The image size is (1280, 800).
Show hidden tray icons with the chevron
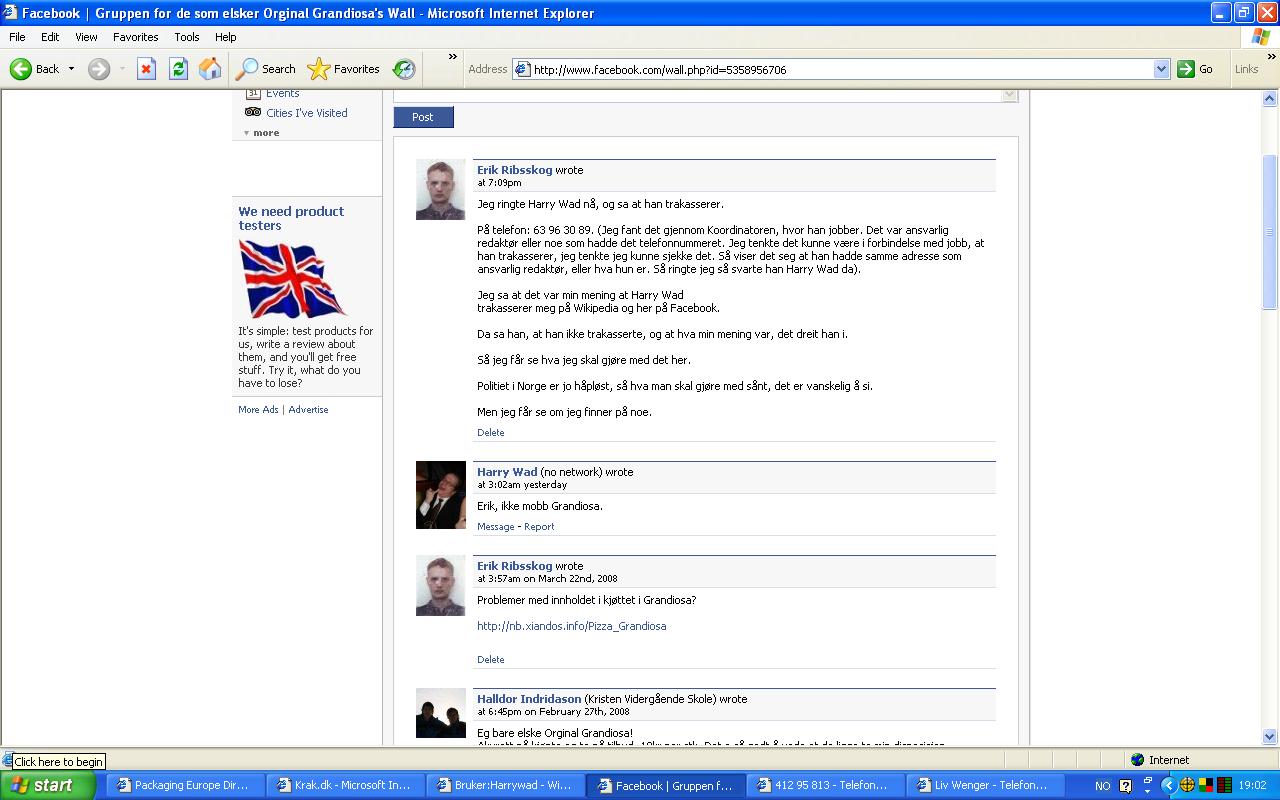[1167, 785]
